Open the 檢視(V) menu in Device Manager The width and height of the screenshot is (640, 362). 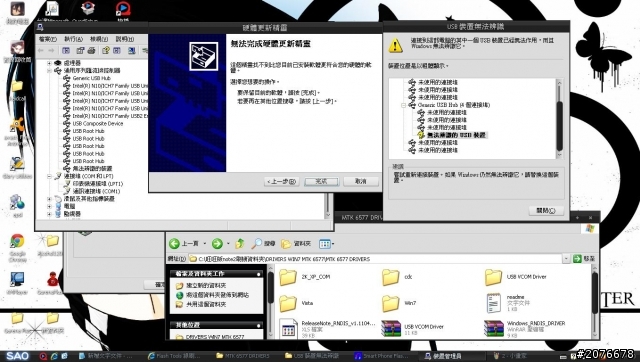click(99, 39)
